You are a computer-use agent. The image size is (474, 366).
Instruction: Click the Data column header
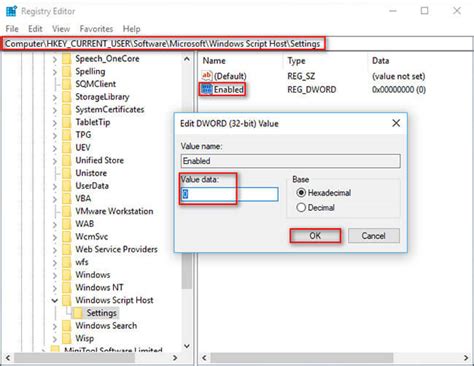coord(380,61)
